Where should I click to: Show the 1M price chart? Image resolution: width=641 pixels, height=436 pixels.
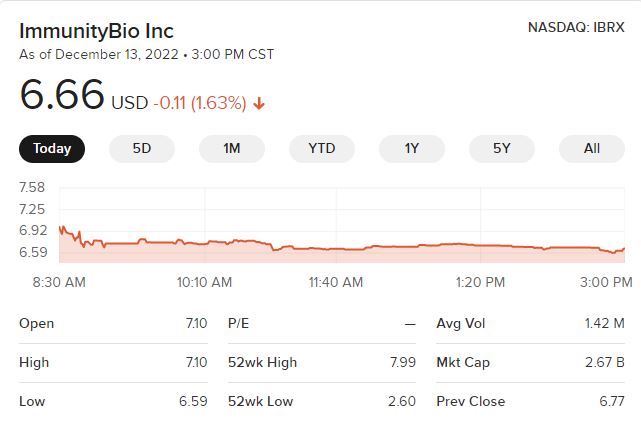(232, 149)
